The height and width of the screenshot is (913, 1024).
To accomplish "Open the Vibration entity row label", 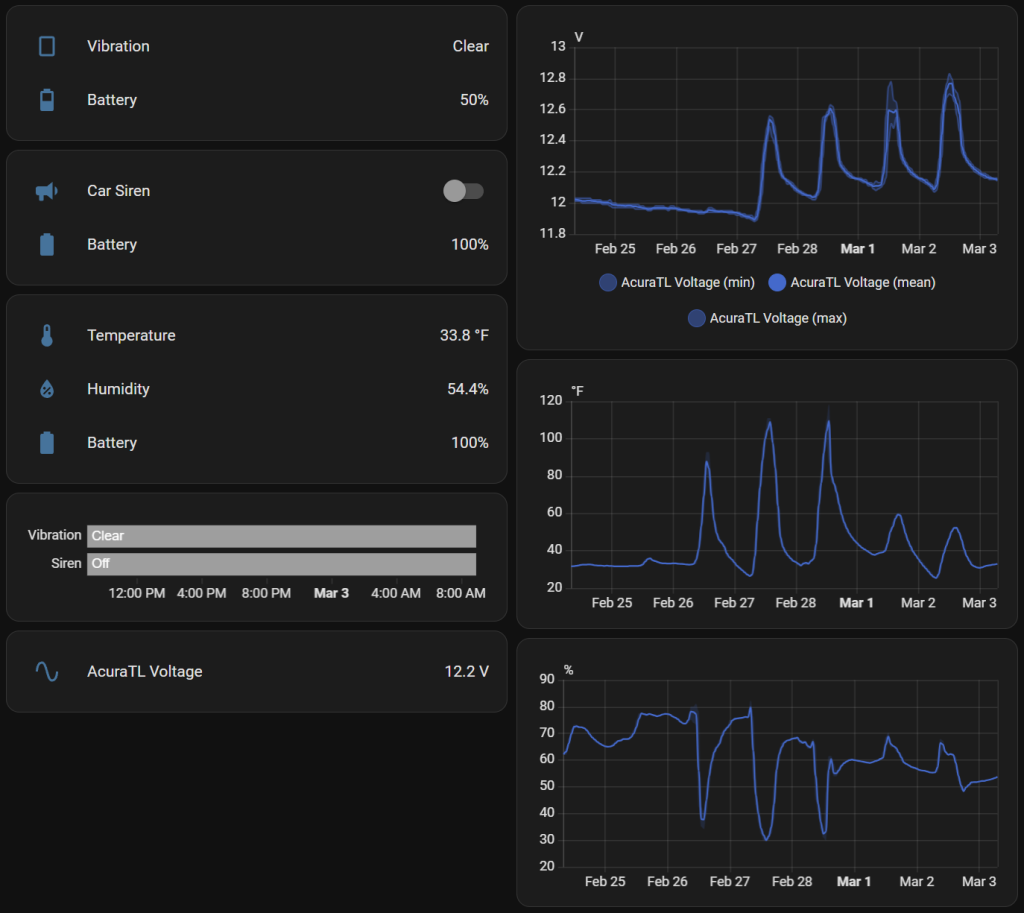I will [118, 46].
